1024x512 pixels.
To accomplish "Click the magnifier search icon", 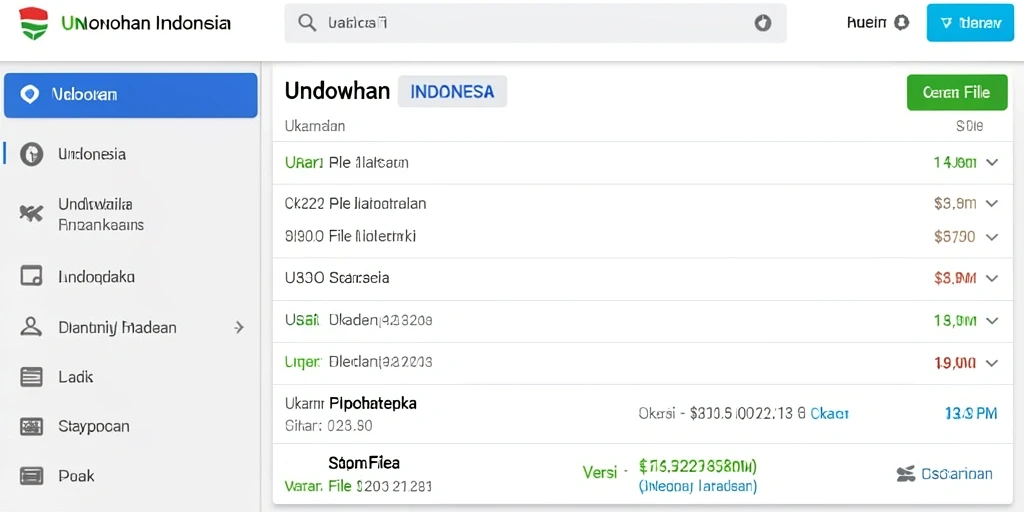I will (x=307, y=23).
